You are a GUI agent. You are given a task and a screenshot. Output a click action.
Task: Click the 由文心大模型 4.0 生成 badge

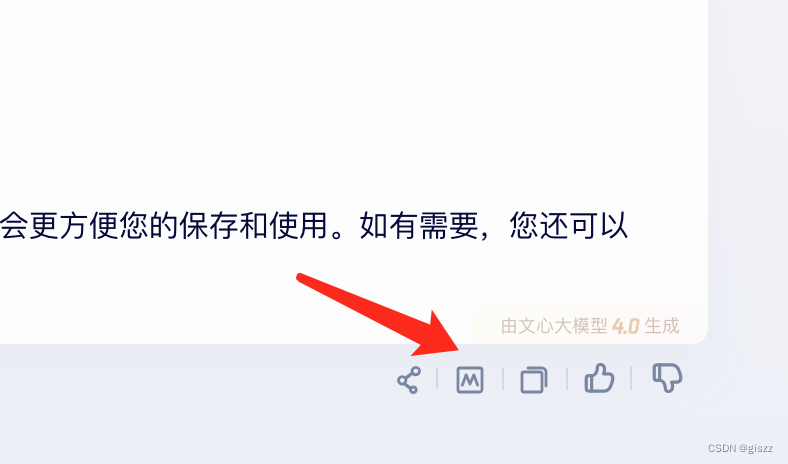590,326
